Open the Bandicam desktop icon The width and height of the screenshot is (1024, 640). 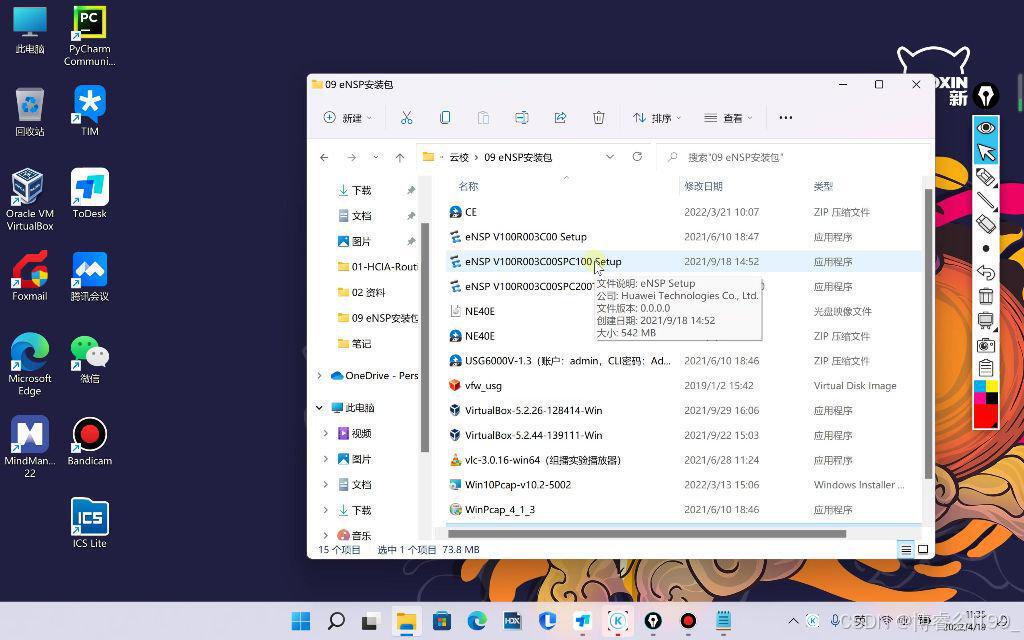coord(89,441)
